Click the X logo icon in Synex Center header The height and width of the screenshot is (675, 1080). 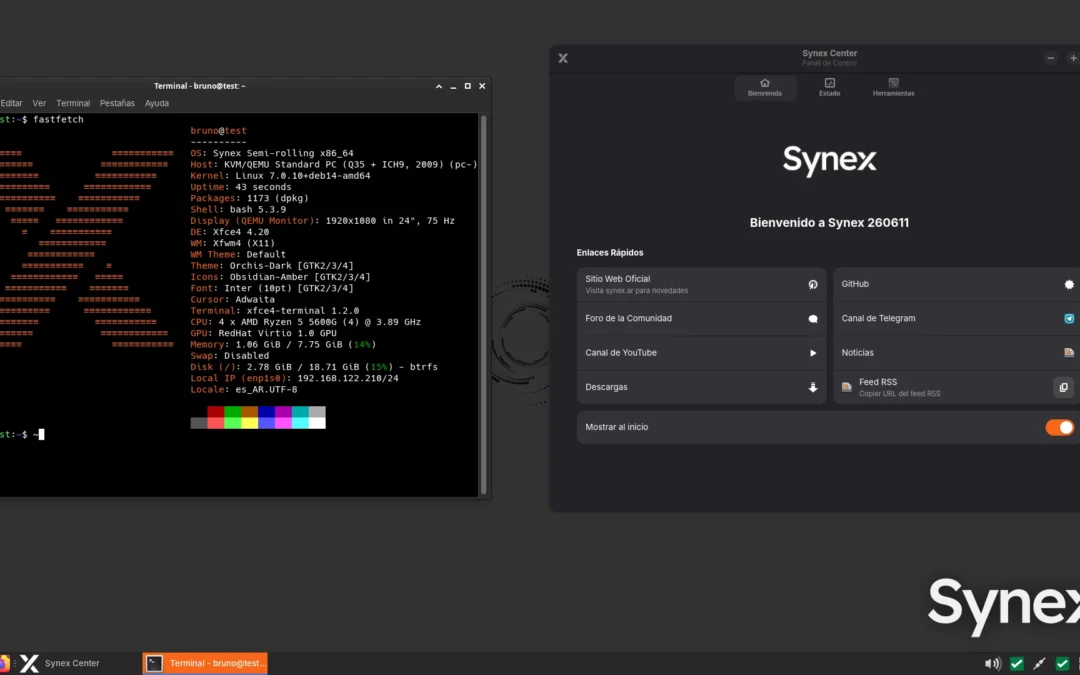(x=563, y=58)
